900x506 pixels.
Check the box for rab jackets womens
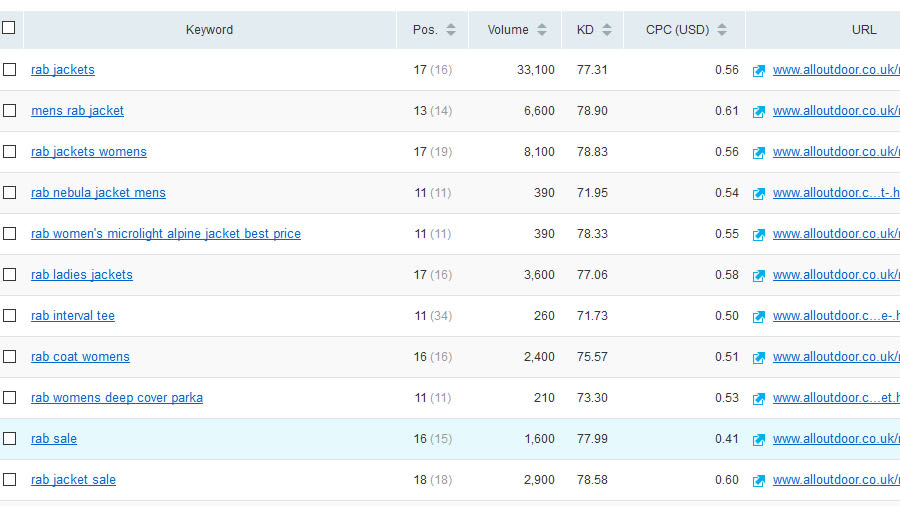pos(9,151)
